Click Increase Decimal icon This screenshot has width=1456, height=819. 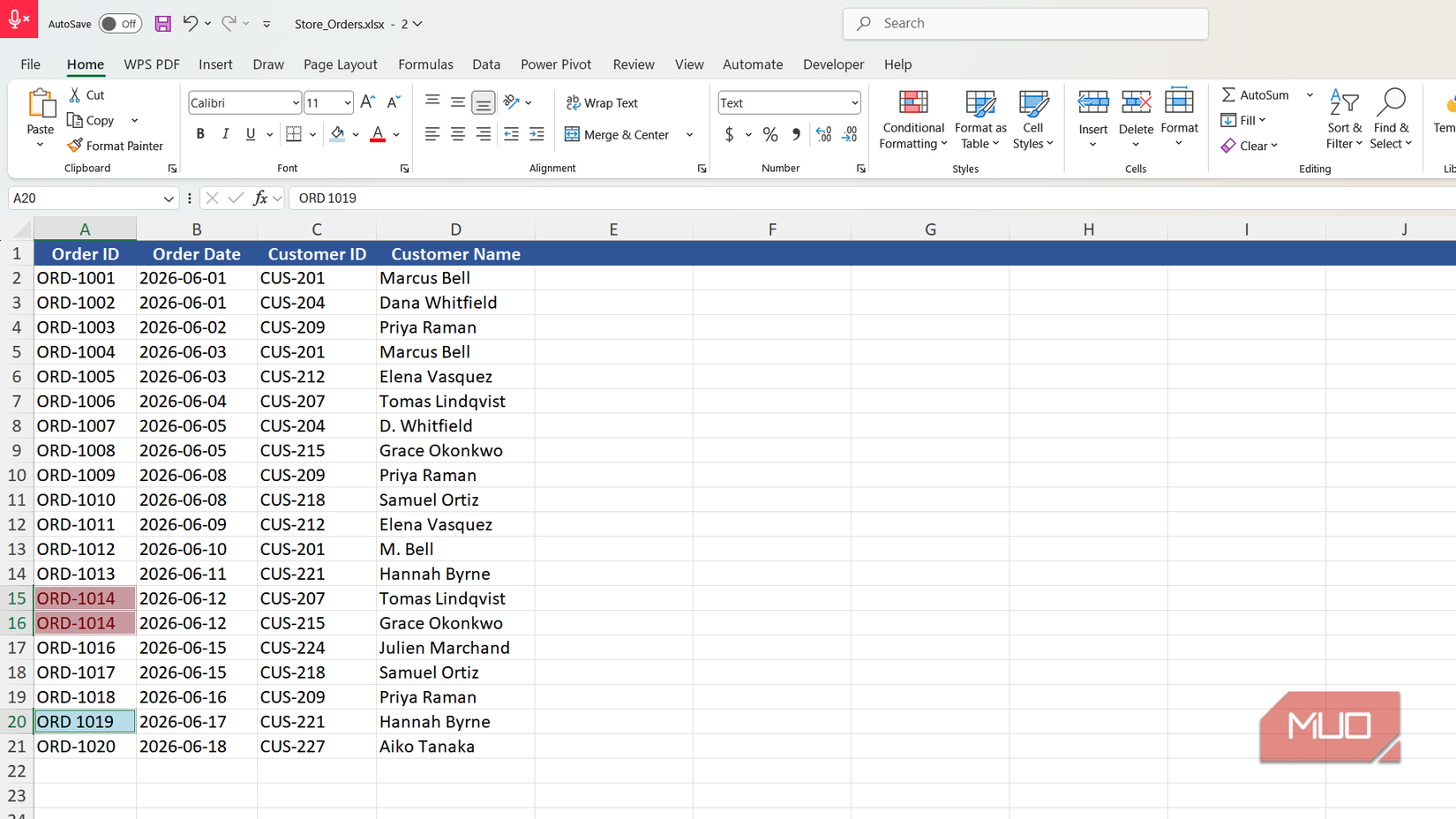823,134
